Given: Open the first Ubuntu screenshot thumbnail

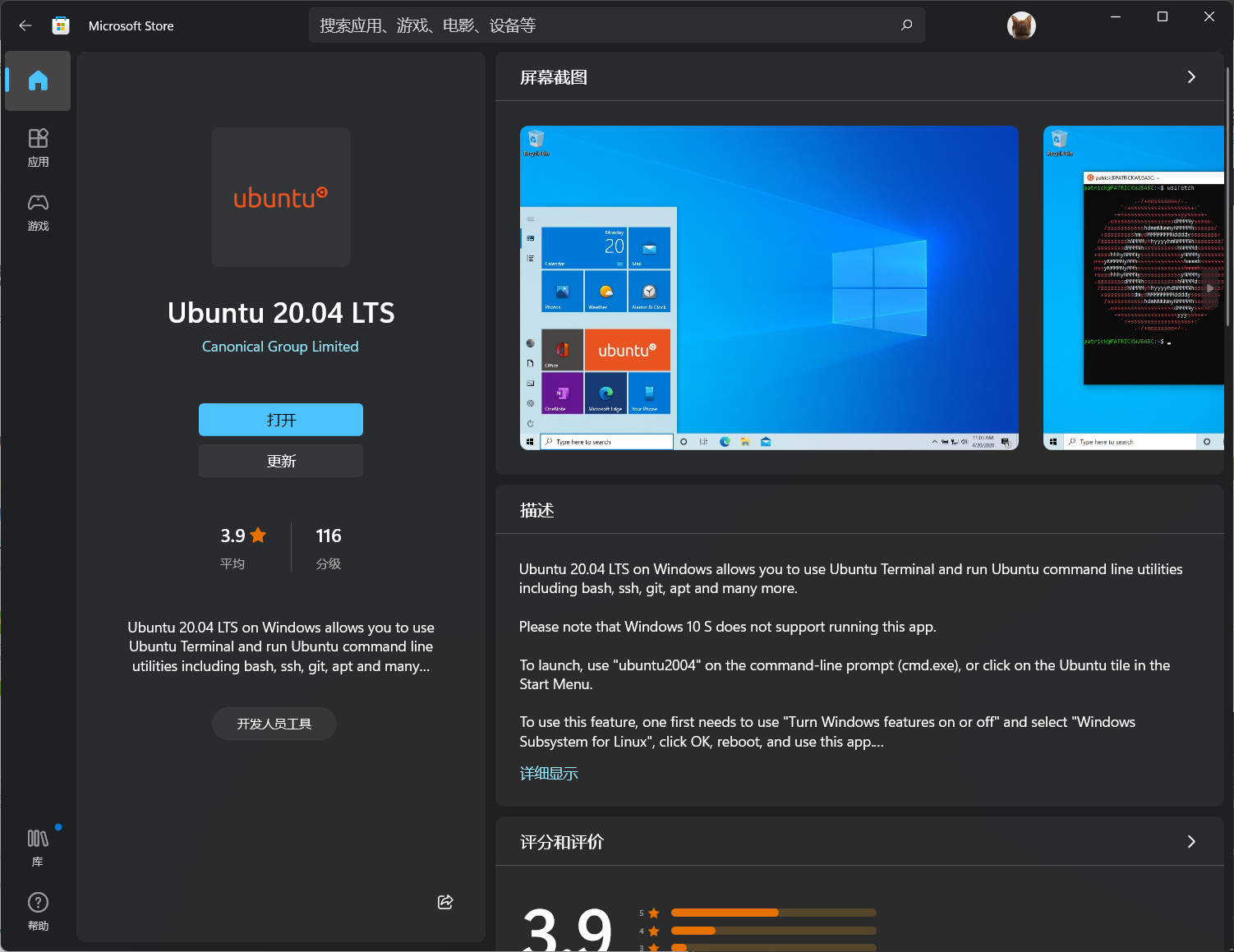Looking at the screenshot, I should click(769, 287).
